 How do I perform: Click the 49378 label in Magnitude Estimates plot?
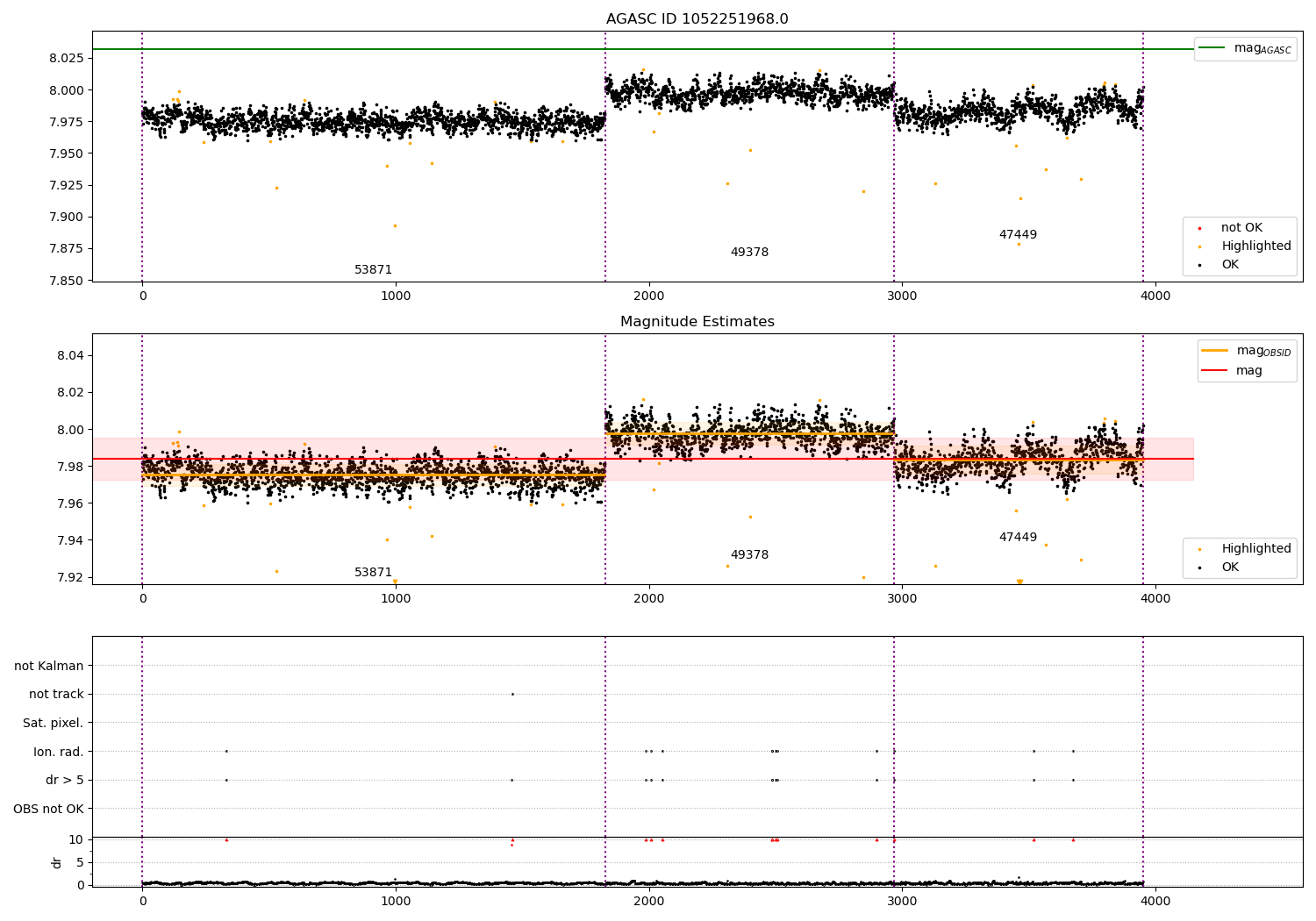point(749,555)
